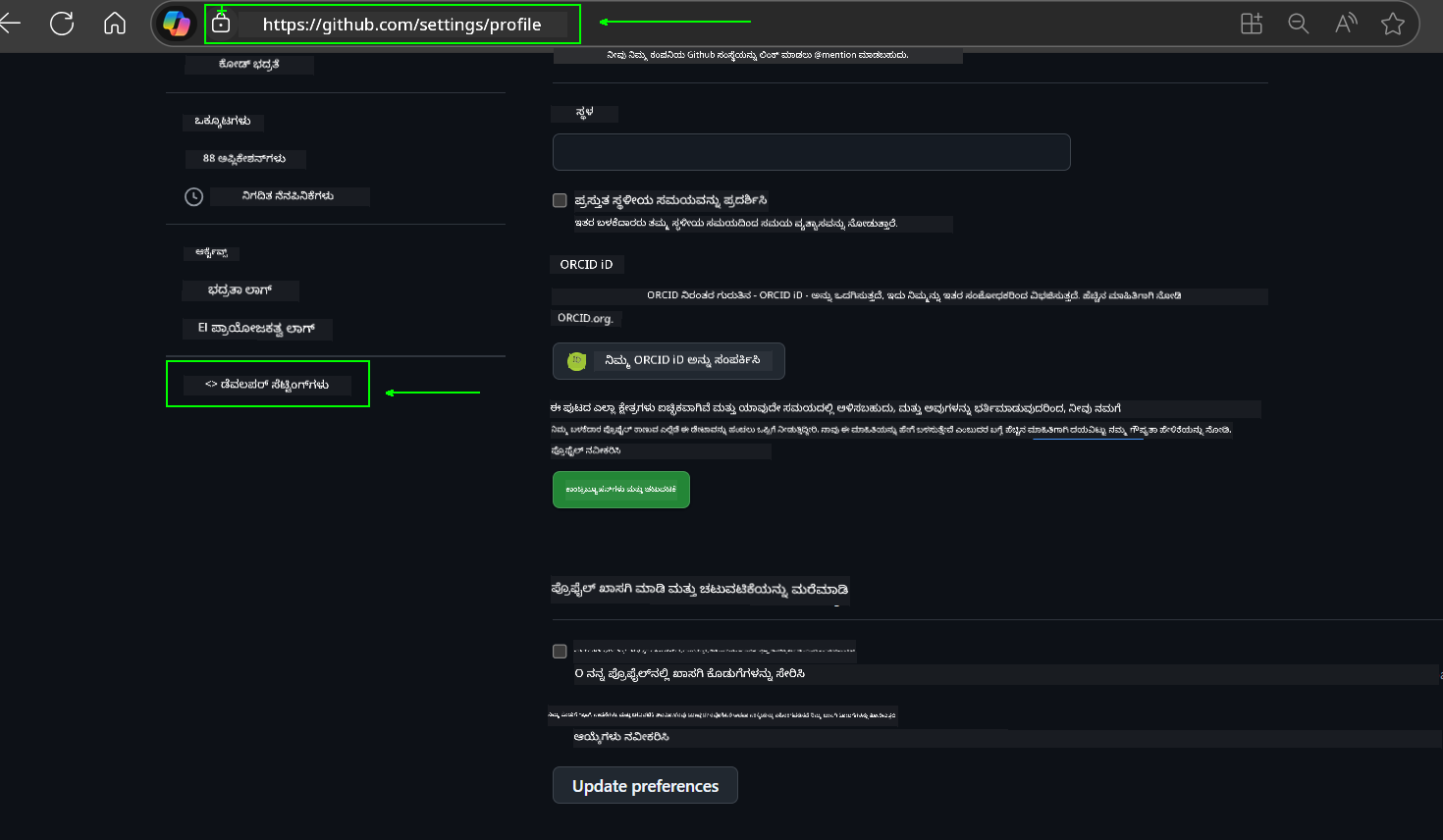The image size is (1443, 840).
Task: Open Copilot from the address bar icon
Action: [x=177, y=24]
